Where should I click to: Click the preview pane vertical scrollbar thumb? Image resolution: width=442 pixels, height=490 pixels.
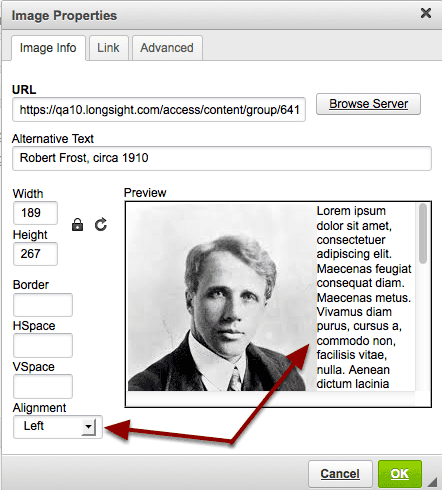423,233
